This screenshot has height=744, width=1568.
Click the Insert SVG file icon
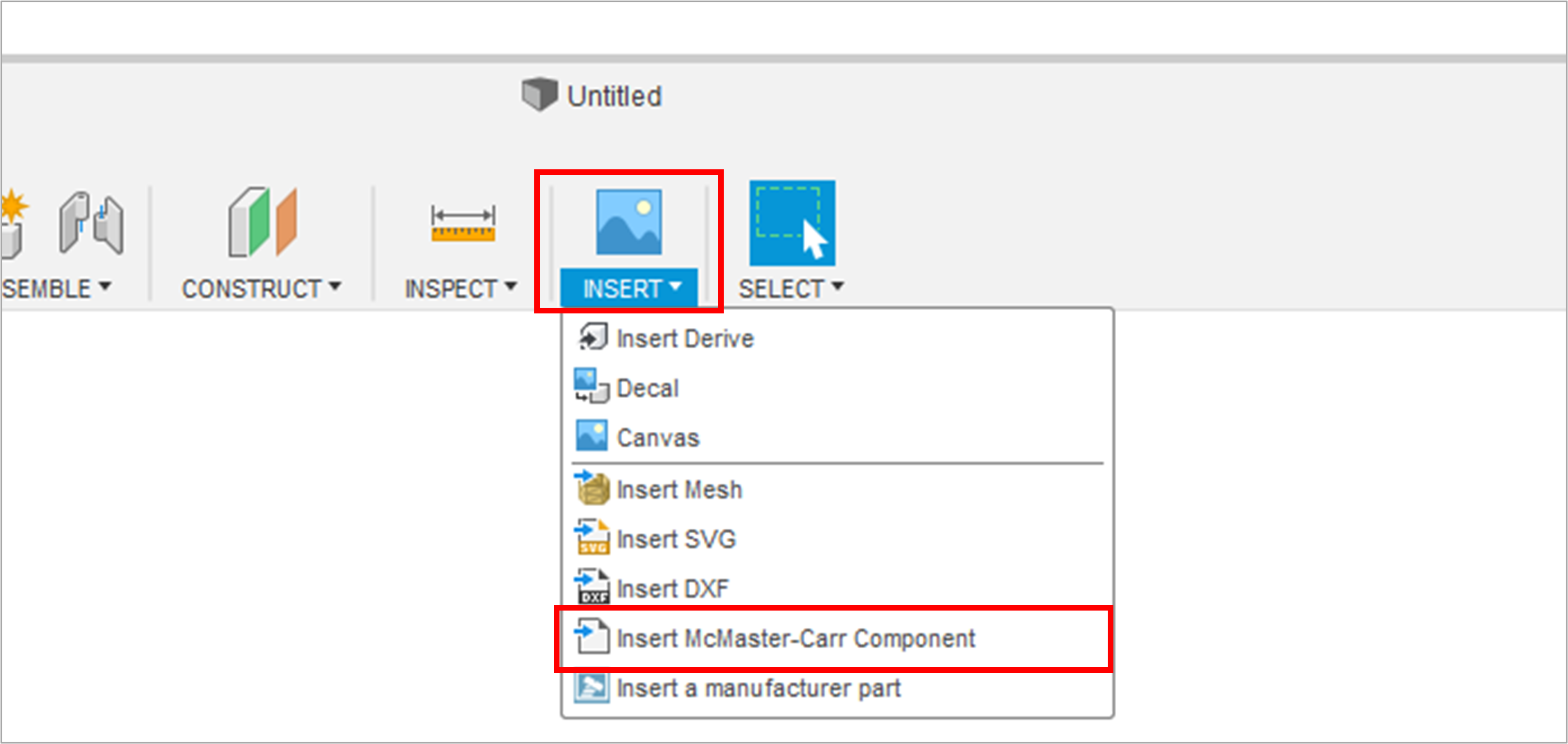point(591,537)
